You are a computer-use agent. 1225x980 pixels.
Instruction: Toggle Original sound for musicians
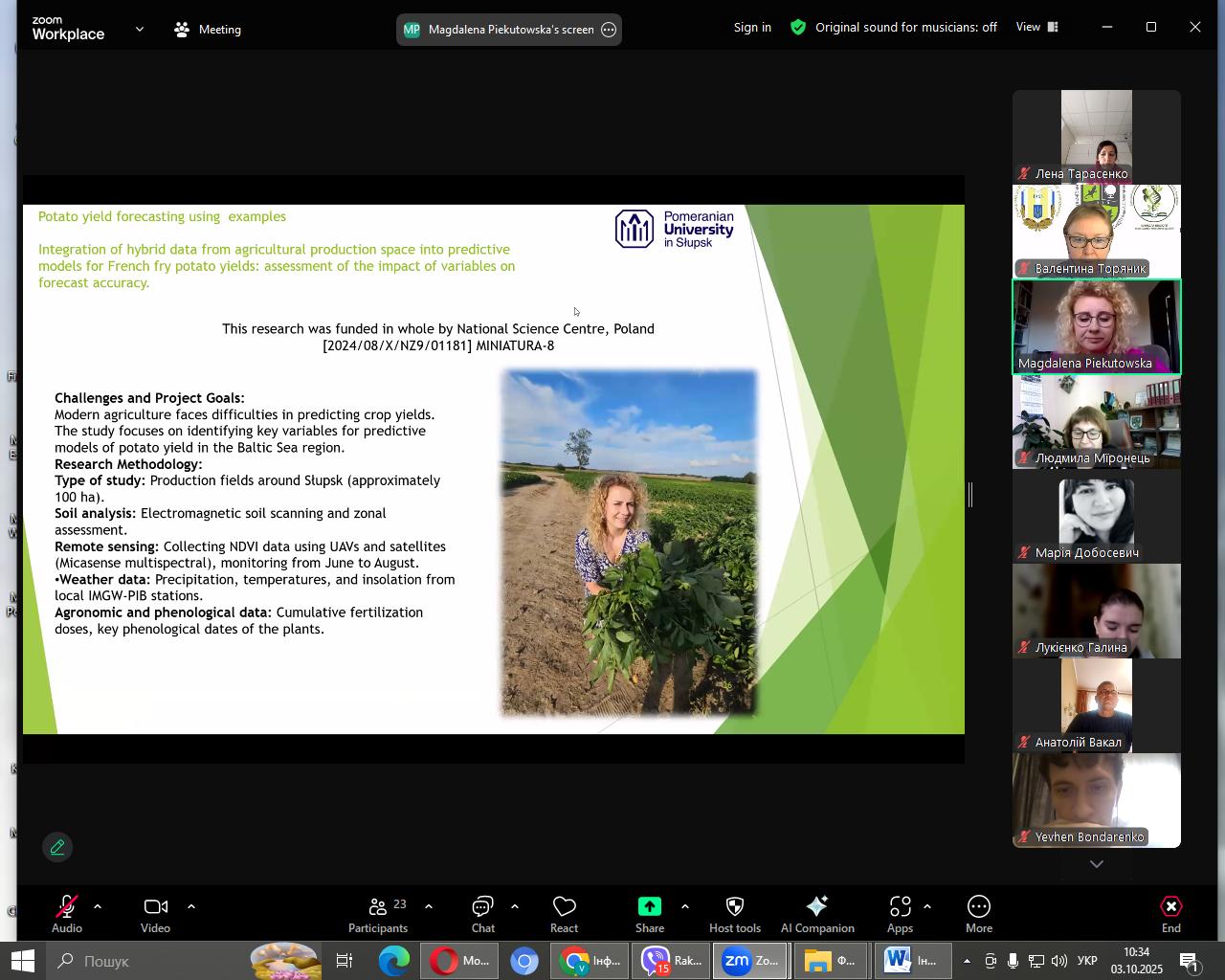pos(894,28)
